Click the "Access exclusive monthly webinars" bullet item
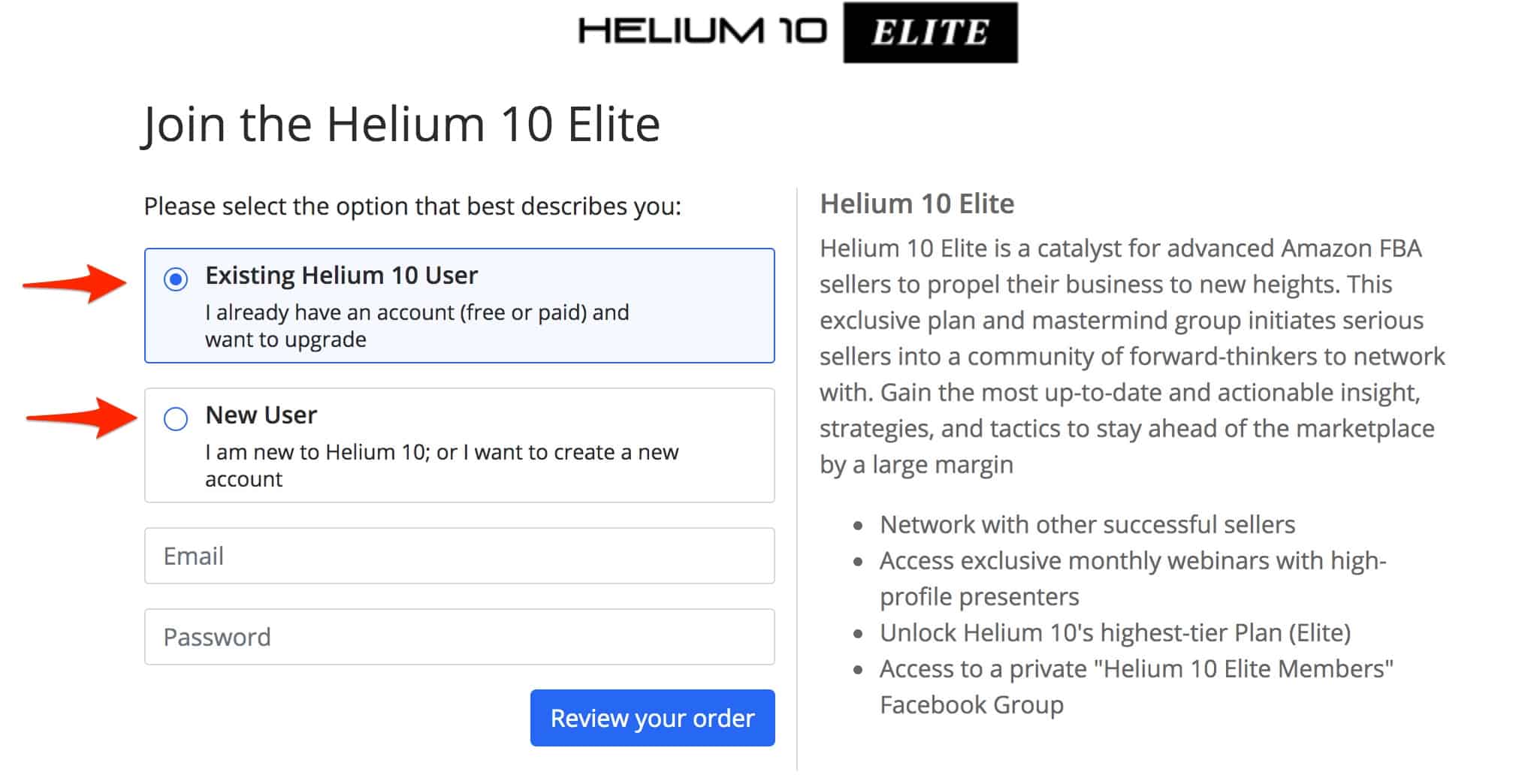This screenshot has height=784, width=1537. (x=1132, y=578)
